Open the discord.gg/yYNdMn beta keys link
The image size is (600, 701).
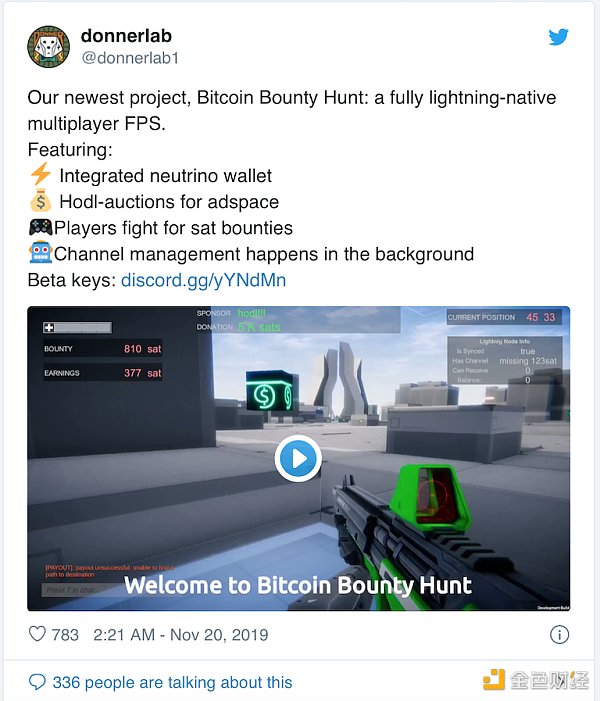[x=203, y=280]
